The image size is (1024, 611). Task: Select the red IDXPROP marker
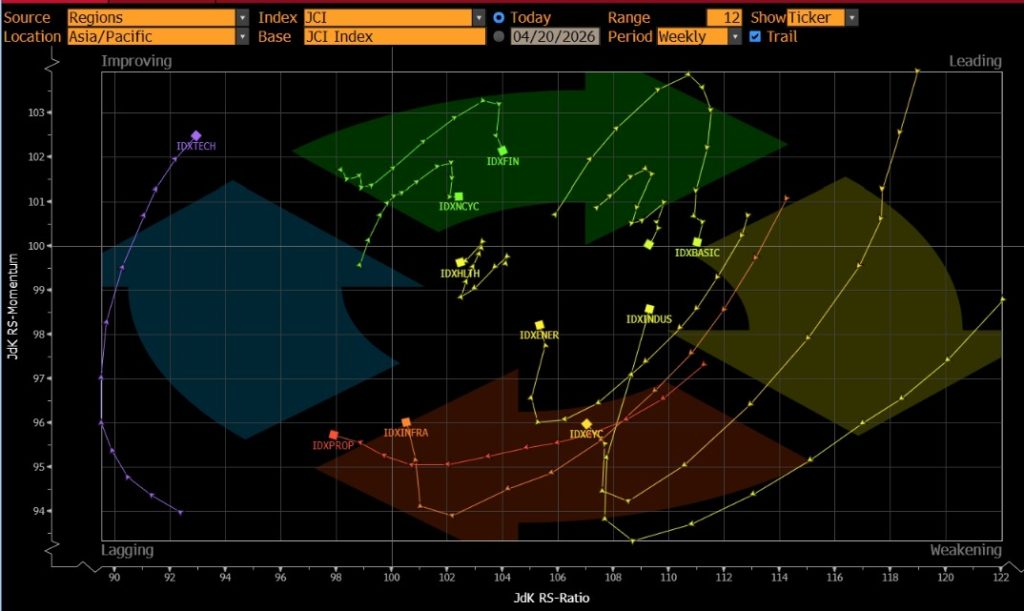(x=334, y=435)
